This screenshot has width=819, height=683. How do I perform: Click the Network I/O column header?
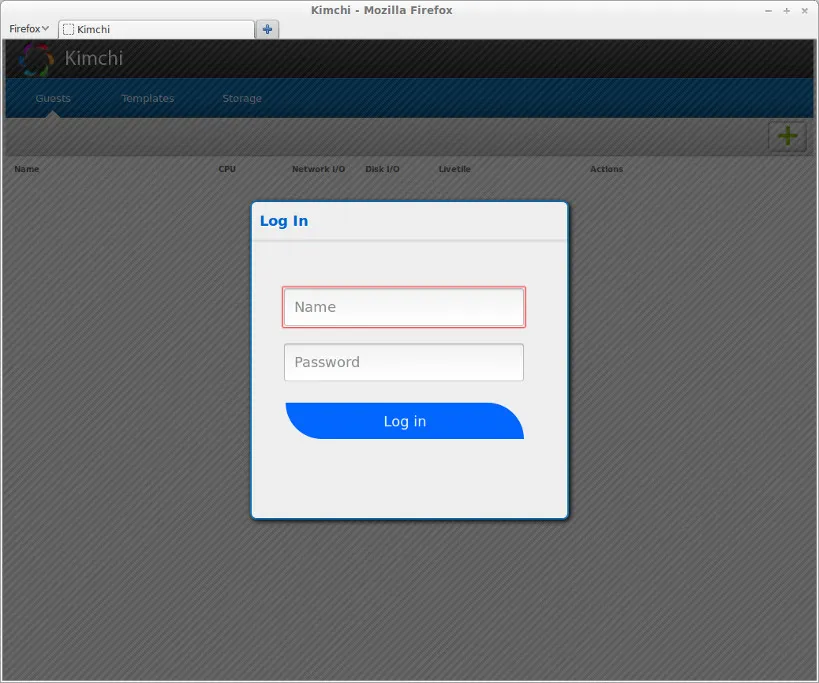point(318,169)
